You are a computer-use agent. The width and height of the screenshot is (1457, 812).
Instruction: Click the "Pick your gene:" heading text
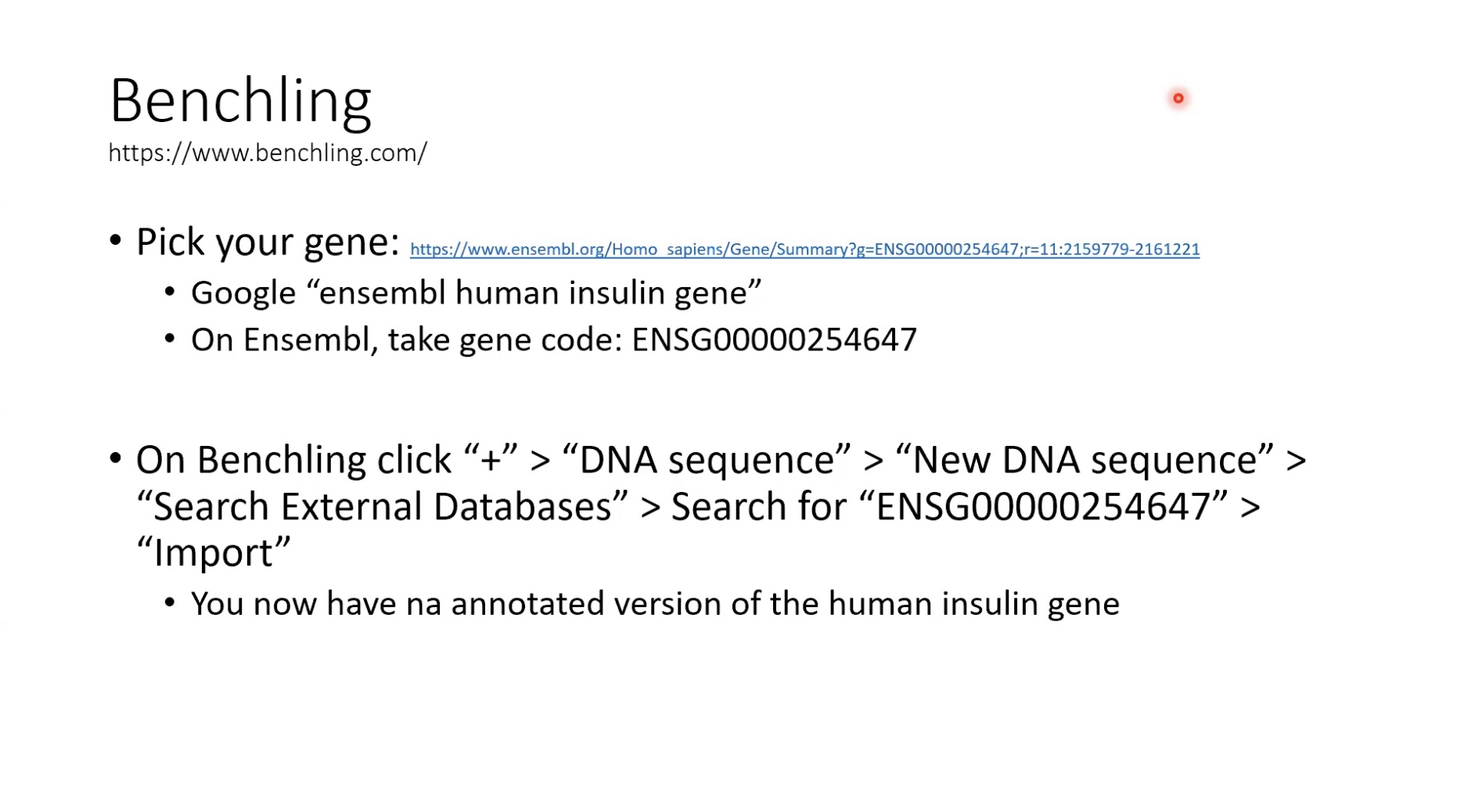(268, 243)
